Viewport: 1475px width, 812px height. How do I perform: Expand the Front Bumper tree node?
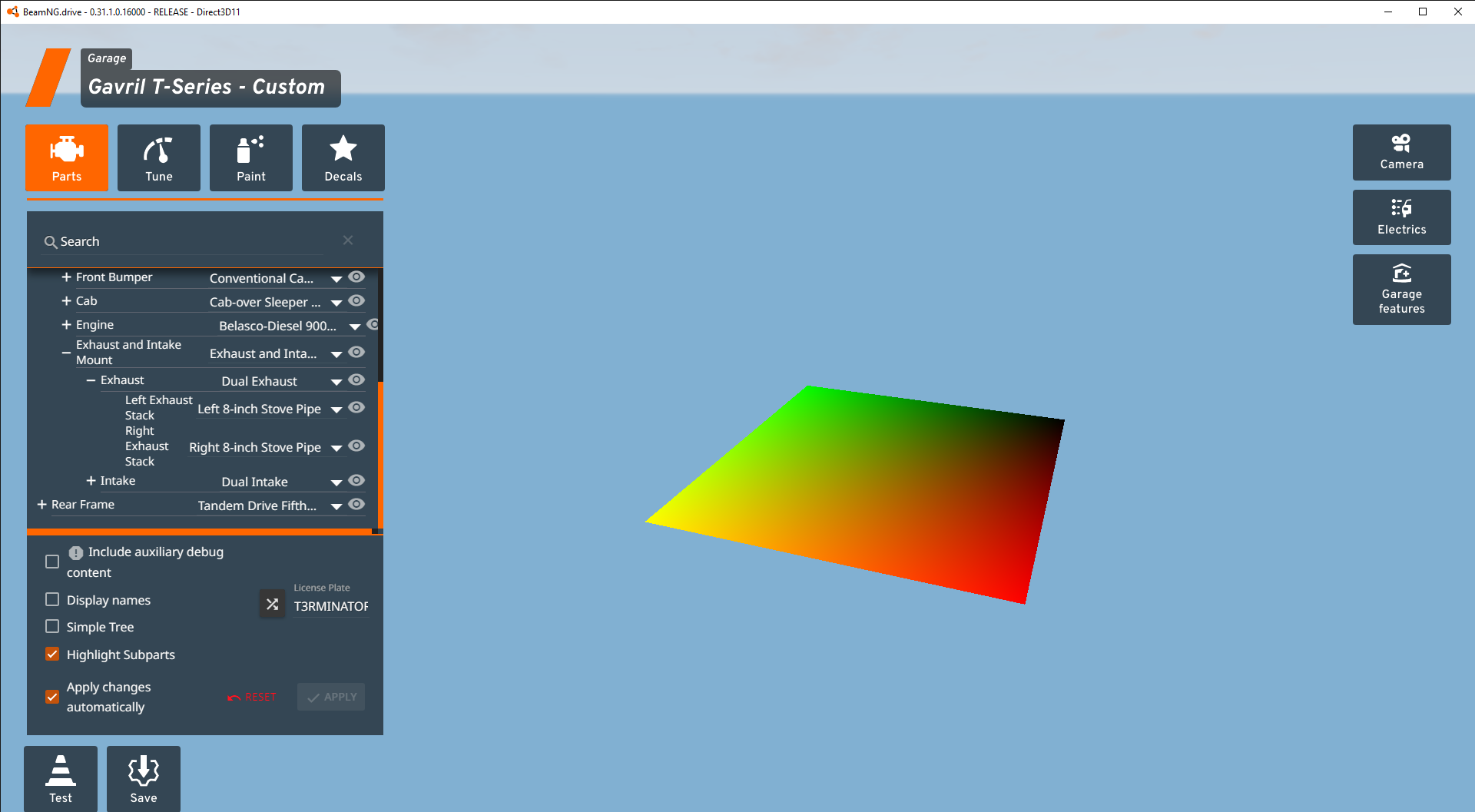click(67, 277)
